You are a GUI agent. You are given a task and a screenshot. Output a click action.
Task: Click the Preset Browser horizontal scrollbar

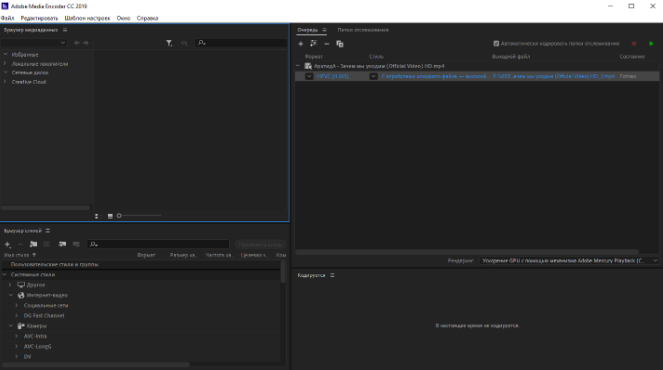96,365
